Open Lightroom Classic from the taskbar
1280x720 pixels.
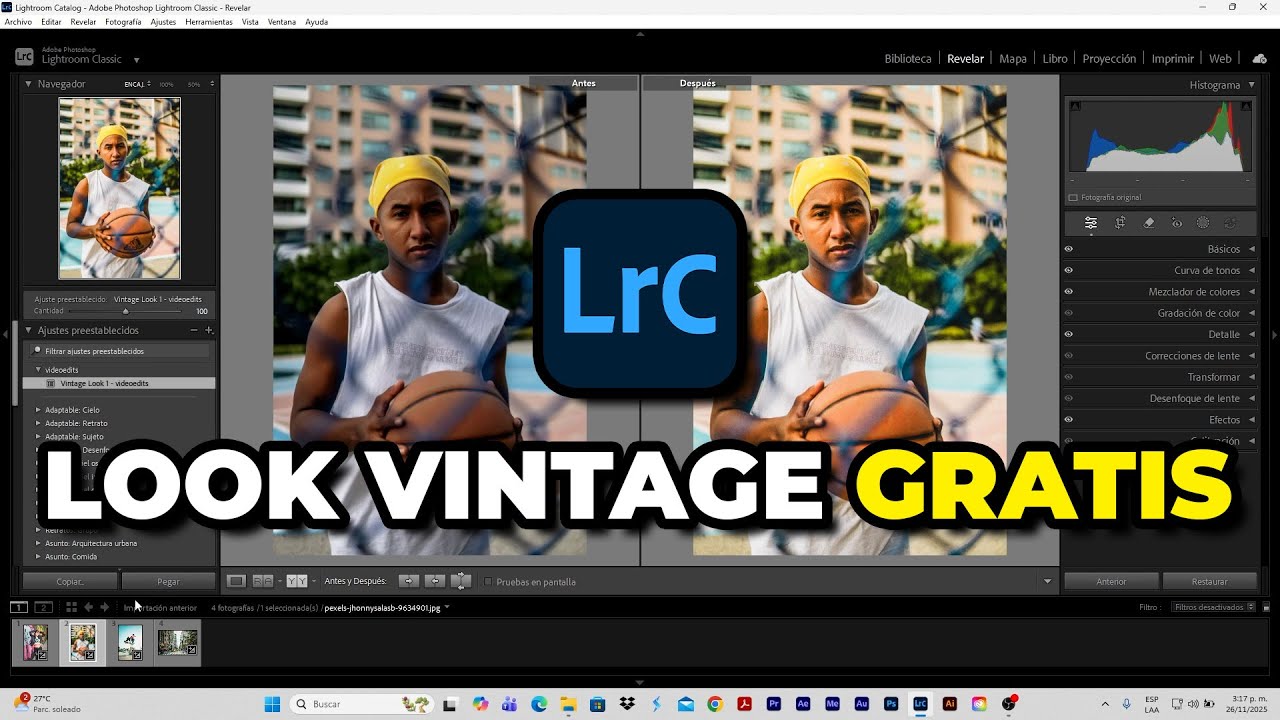point(920,704)
